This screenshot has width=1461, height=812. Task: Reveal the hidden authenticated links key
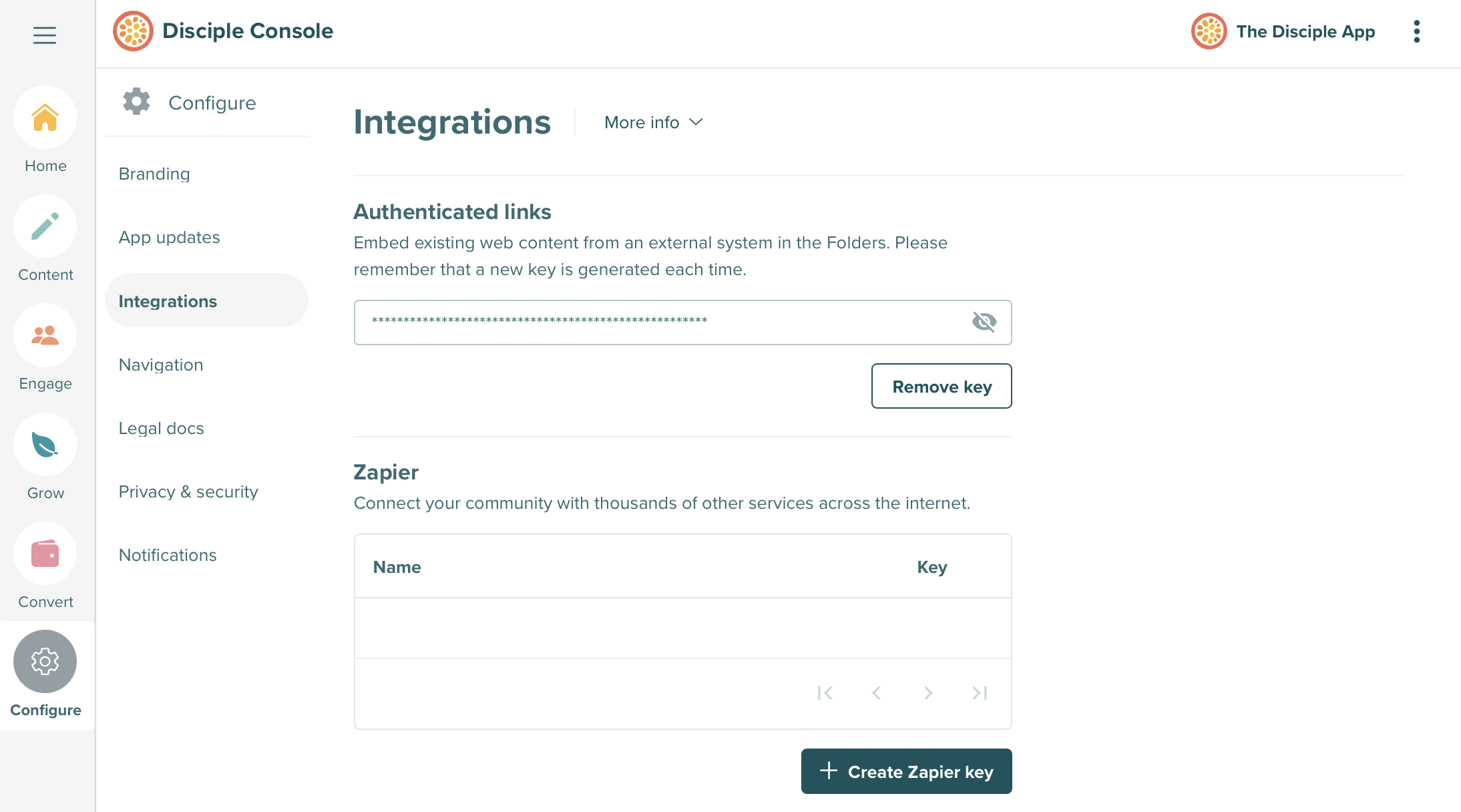984,322
